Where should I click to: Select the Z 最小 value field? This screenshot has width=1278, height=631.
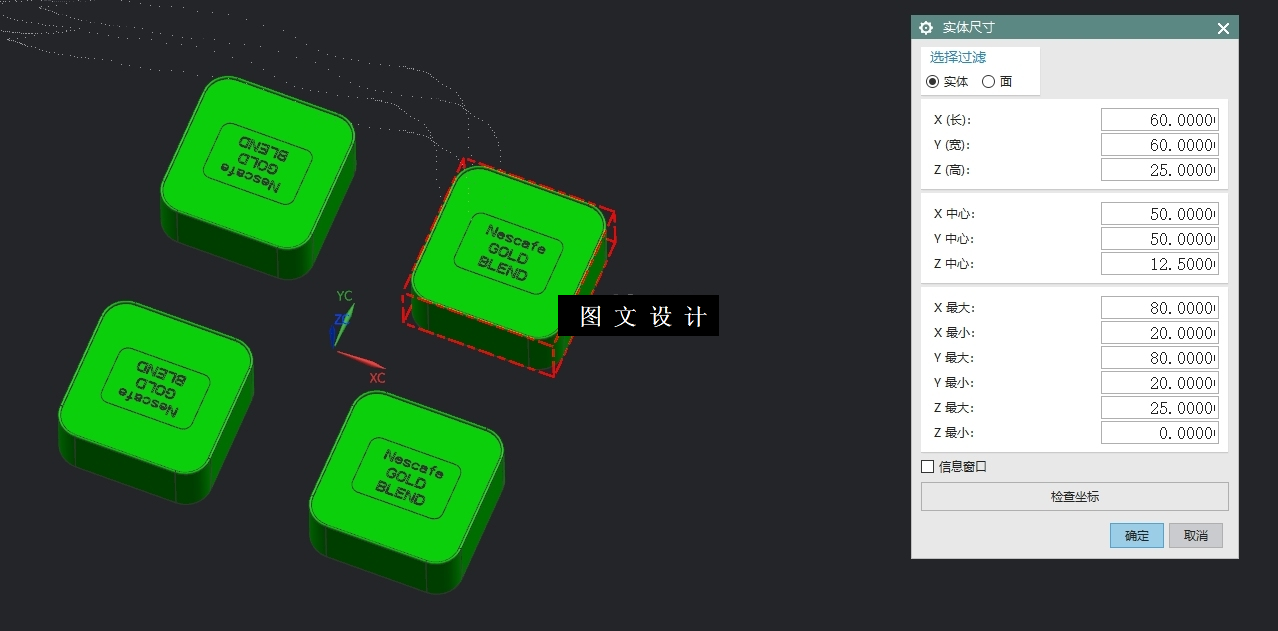click(x=1158, y=431)
